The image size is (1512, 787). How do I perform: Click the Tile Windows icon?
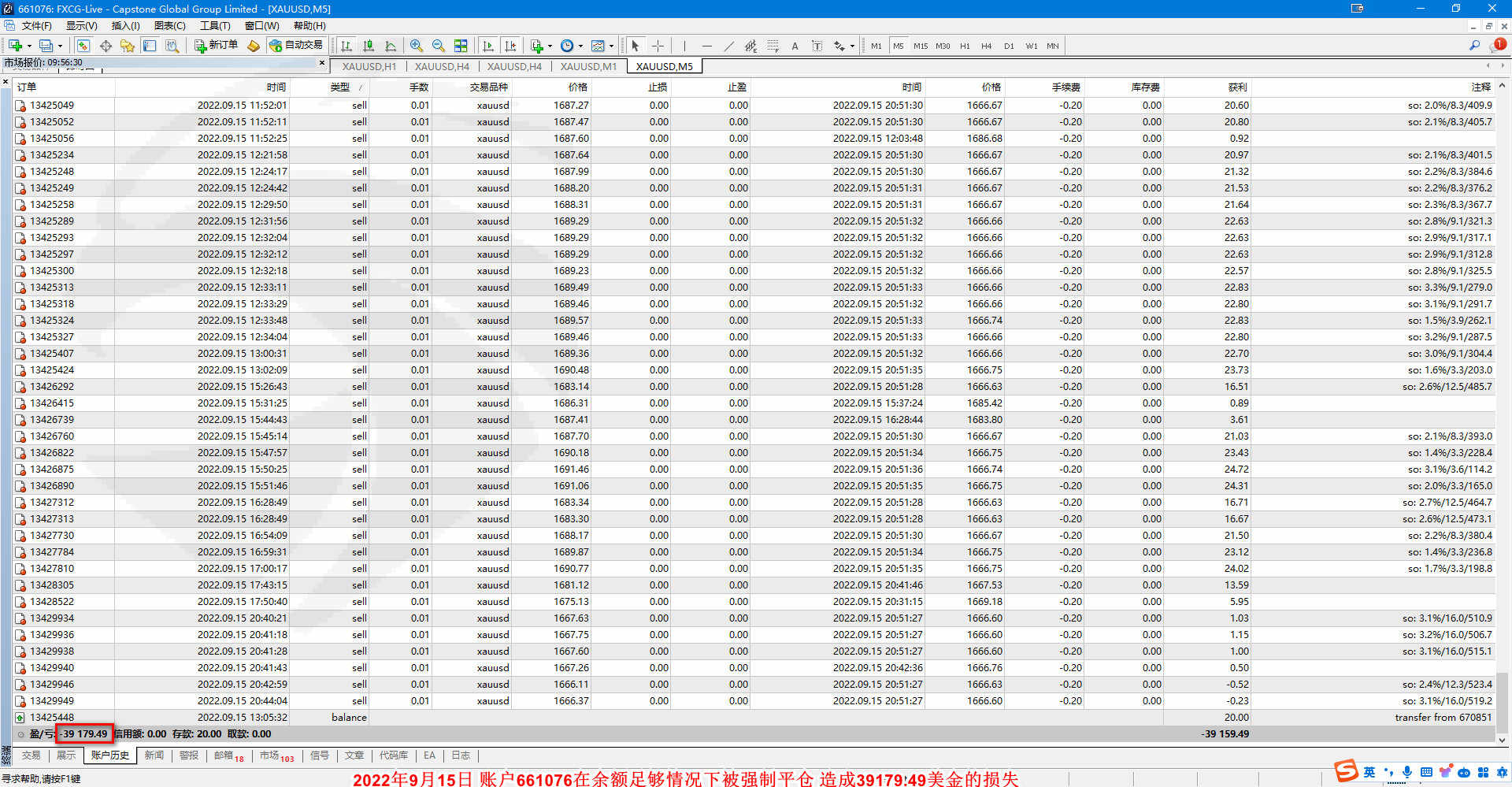click(461, 46)
